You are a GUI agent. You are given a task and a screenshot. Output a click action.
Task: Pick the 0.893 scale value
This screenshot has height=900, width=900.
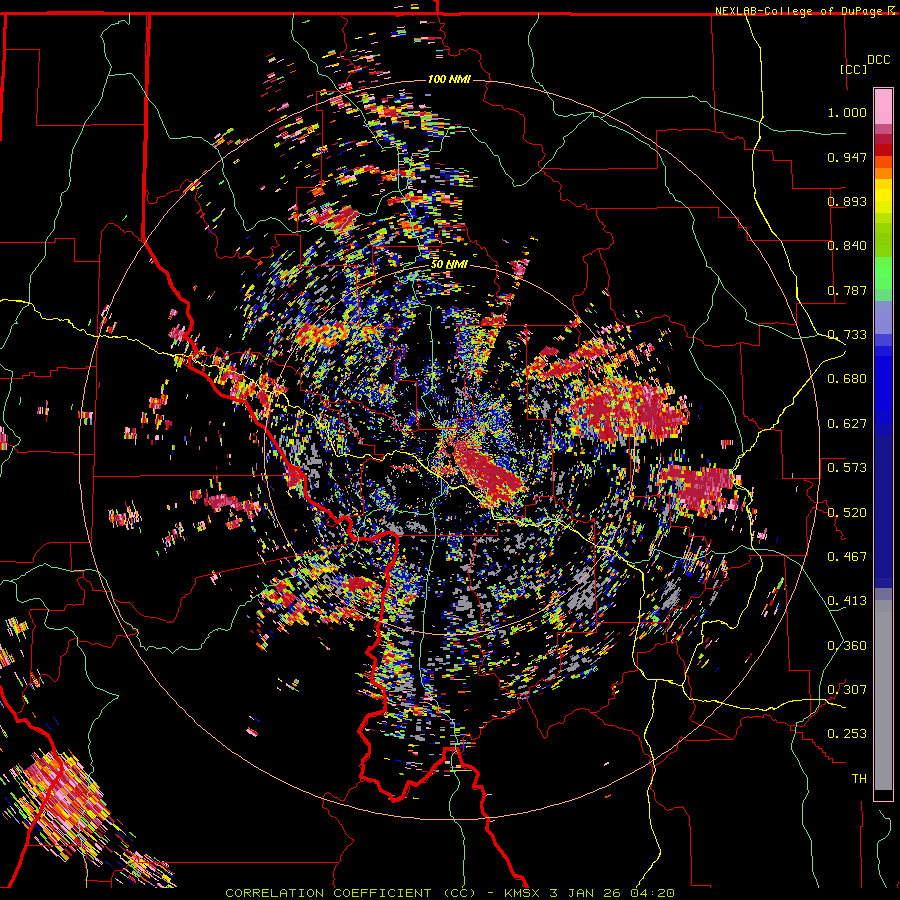(847, 201)
